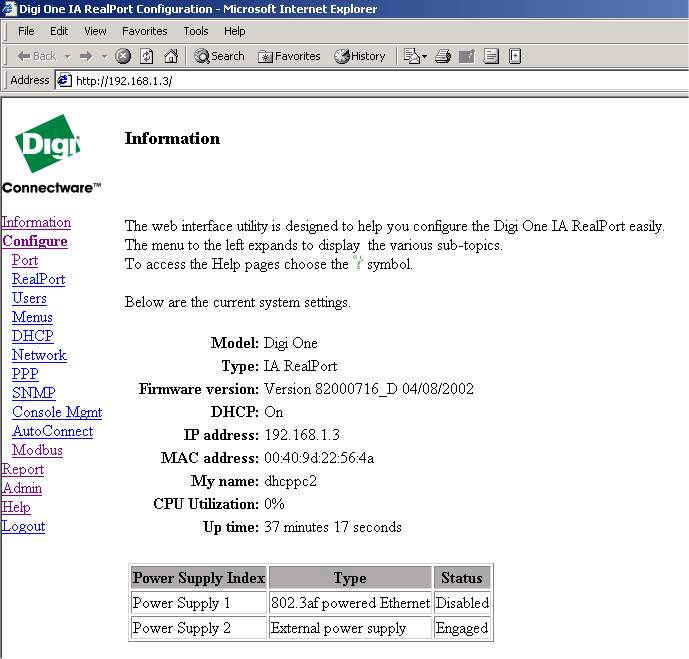This screenshot has height=659, width=689.
Task: Expand the Back button history dropdown arrow
Action: pos(67,56)
